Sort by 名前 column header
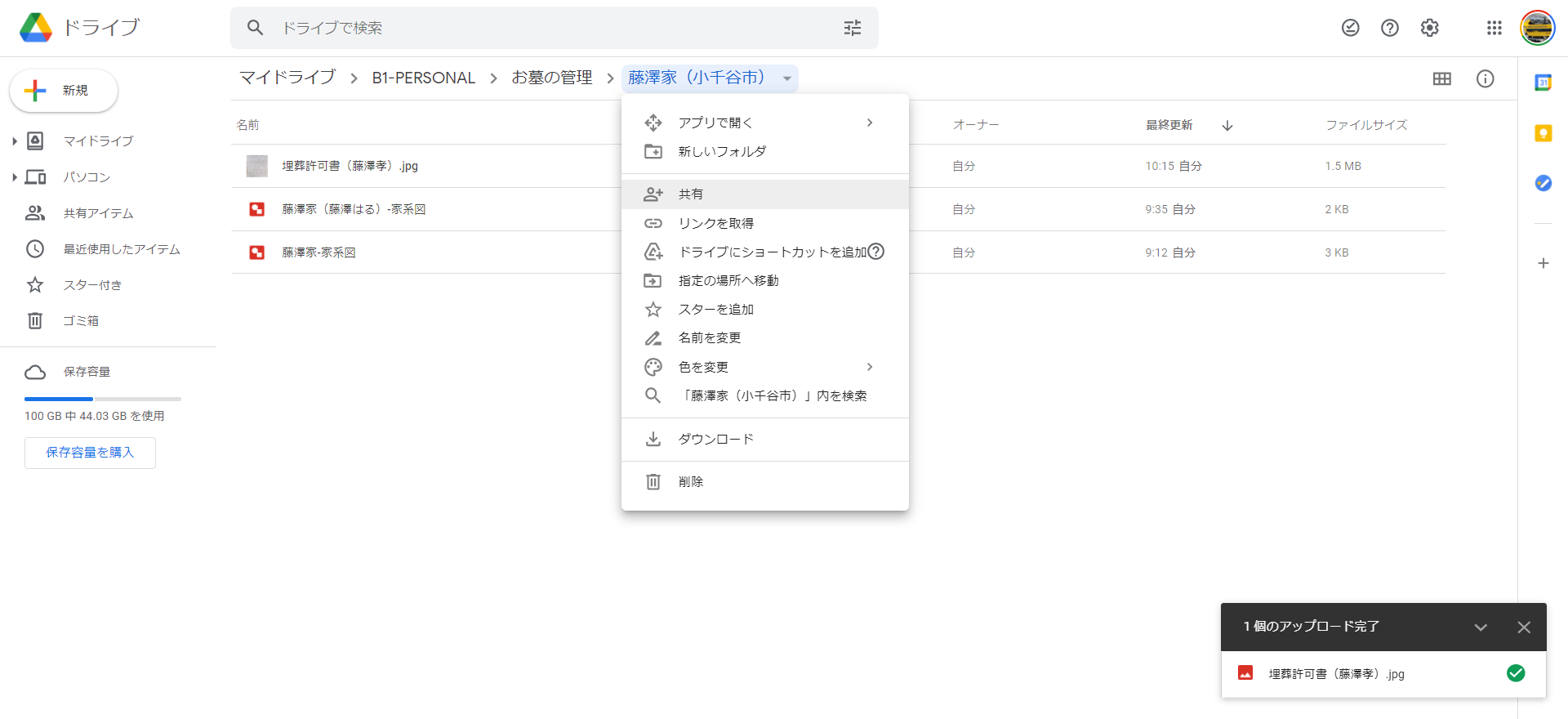 [247, 125]
